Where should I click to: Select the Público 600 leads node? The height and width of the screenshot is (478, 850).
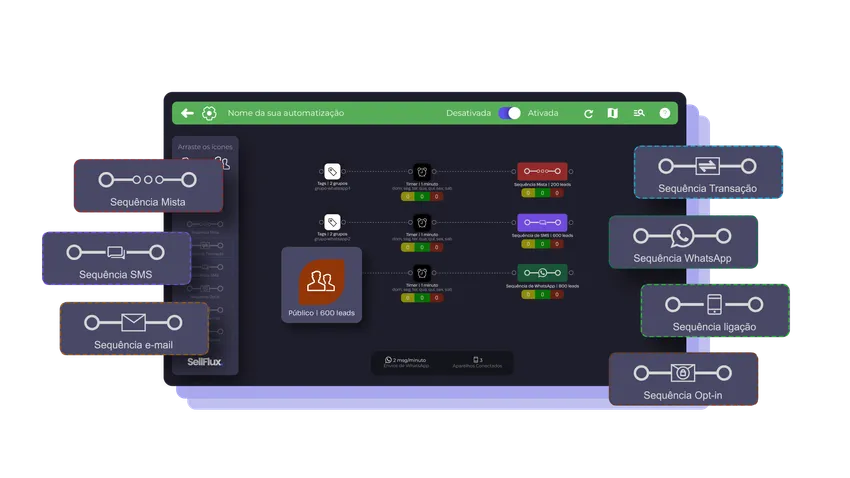coord(321,287)
